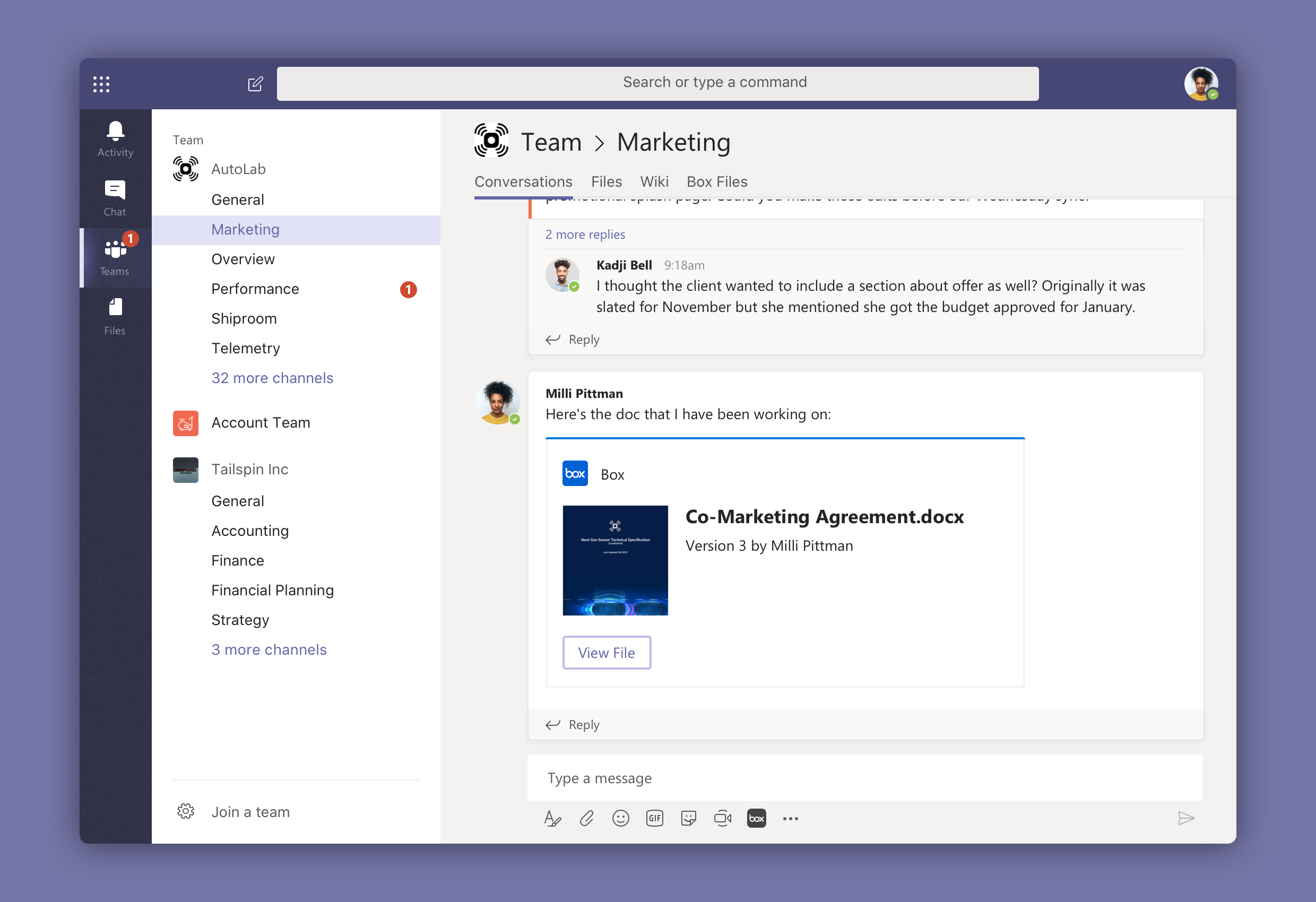Select the Performance channel
This screenshot has width=1316, height=902.
click(255, 289)
